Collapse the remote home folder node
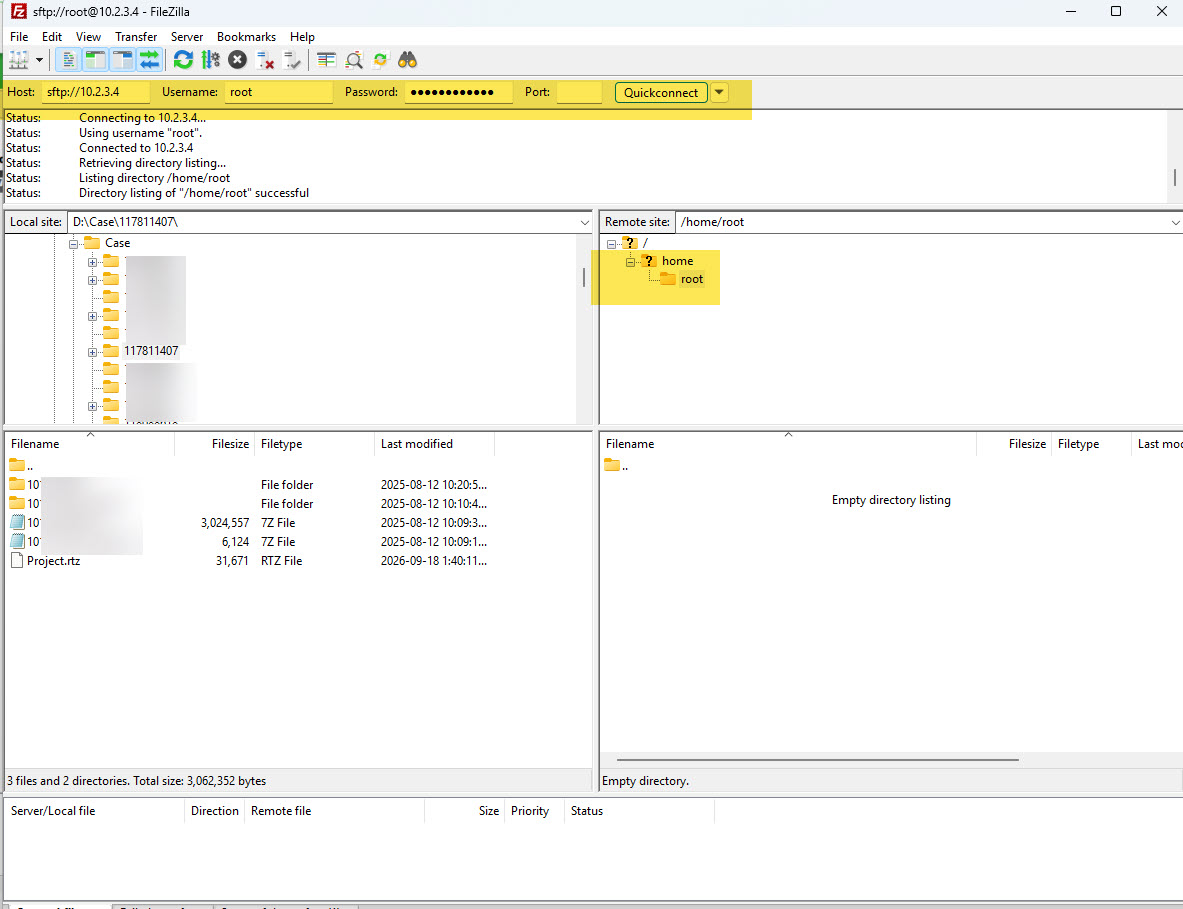Viewport: 1183px width, 909px height. pos(630,263)
